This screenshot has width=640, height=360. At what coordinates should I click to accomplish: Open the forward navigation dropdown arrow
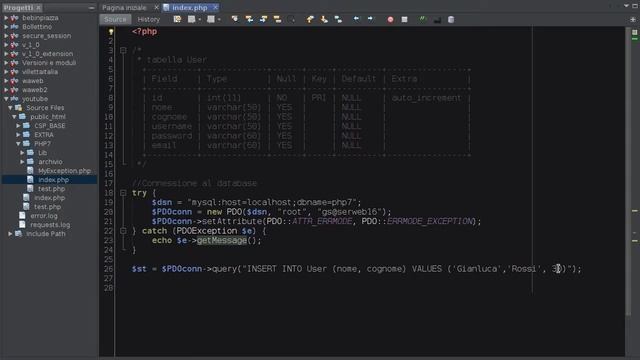tap(219, 20)
